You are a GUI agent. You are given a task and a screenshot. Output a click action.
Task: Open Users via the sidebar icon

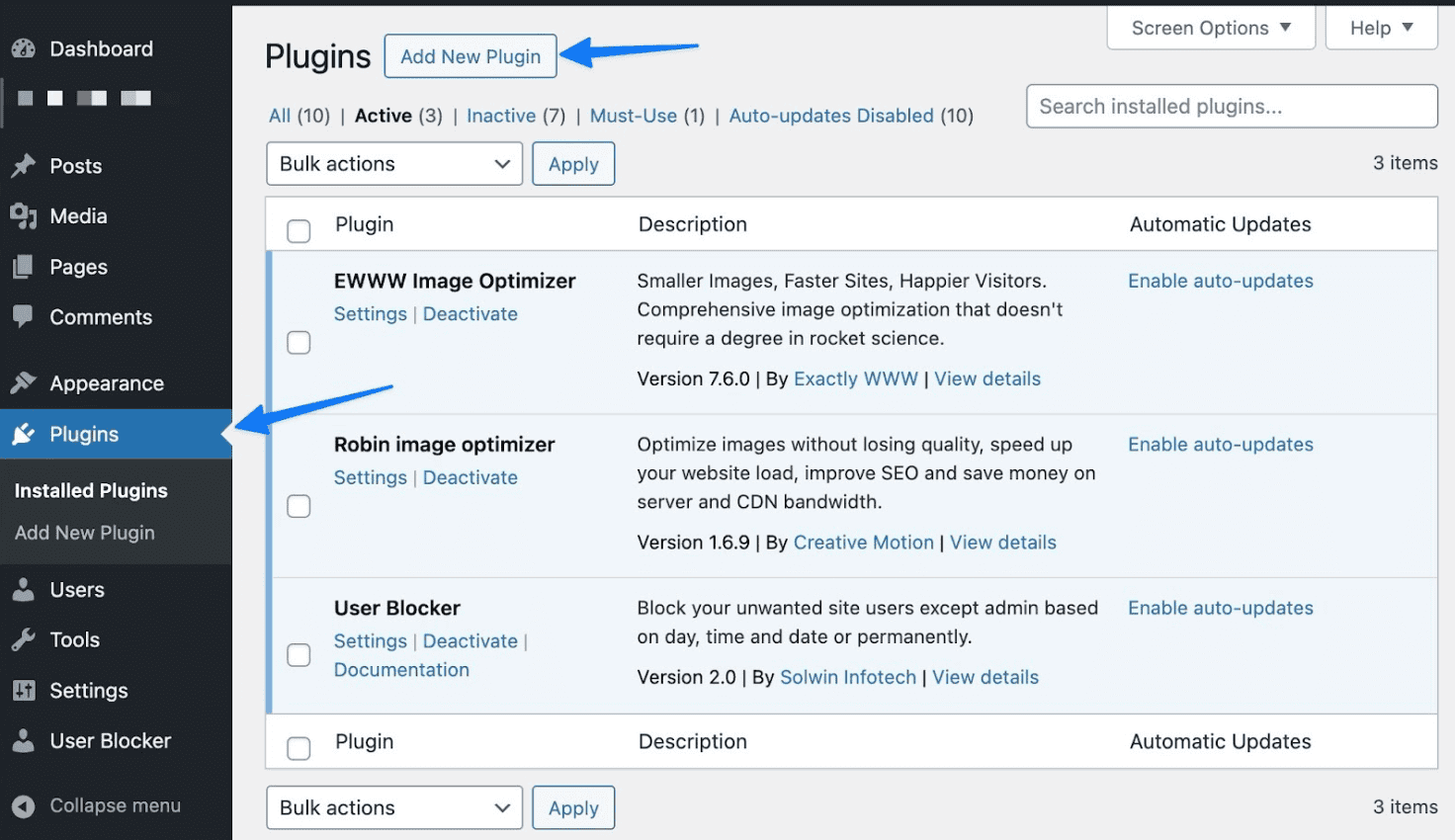pyautogui.click(x=25, y=590)
